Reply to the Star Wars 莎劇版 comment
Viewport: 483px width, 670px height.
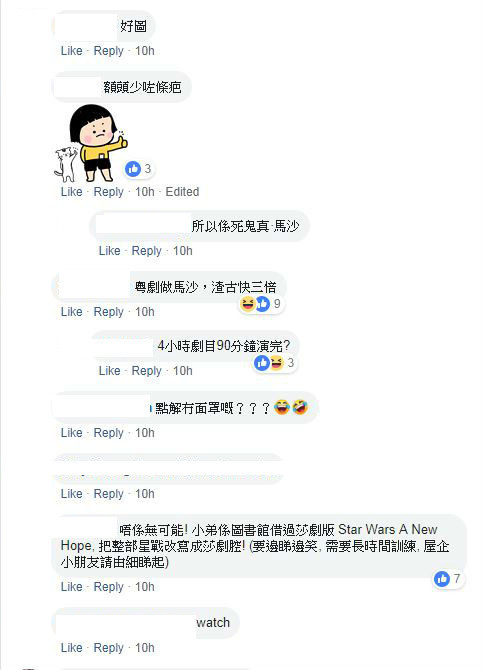108,587
